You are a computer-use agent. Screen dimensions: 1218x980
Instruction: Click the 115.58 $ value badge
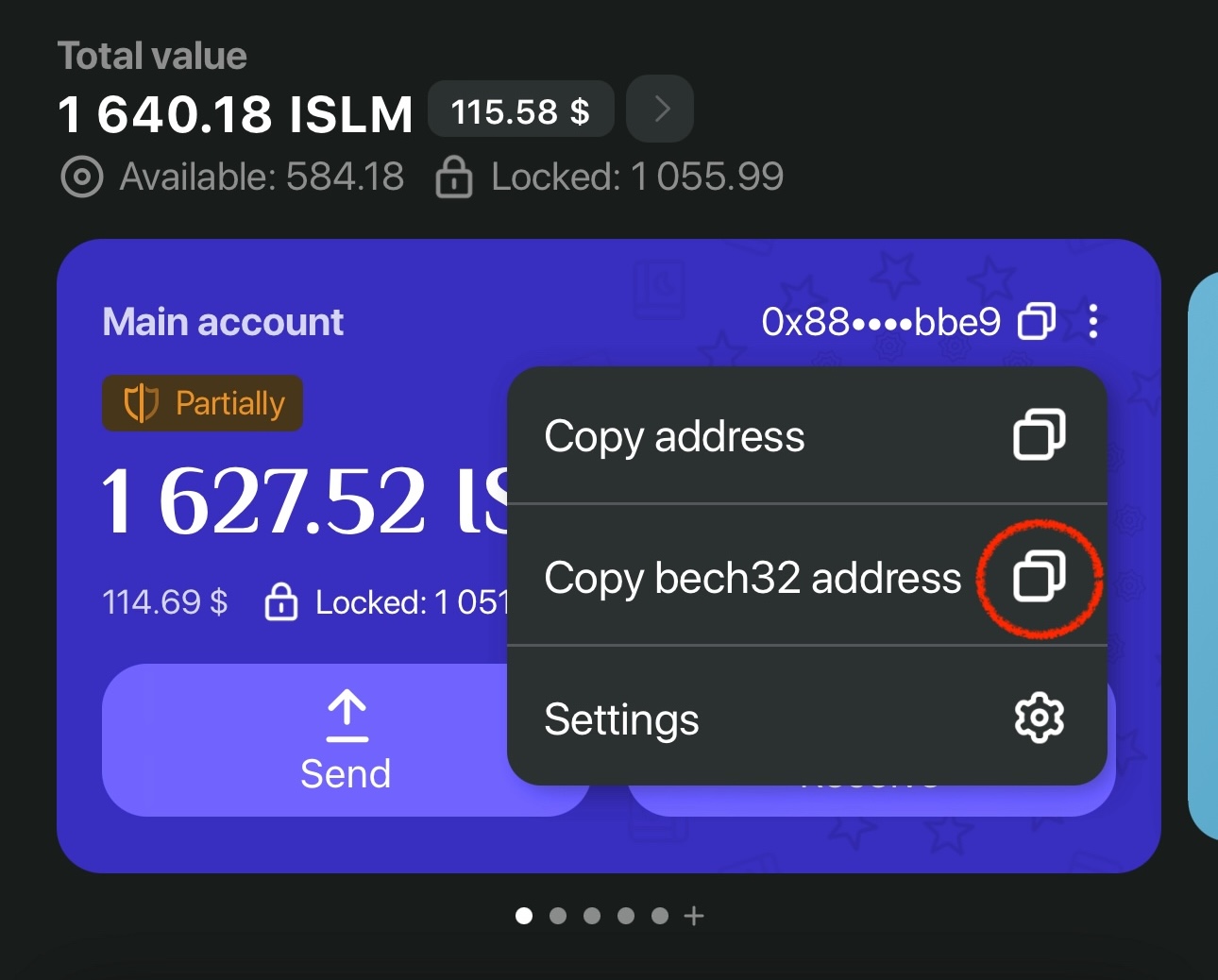(x=520, y=111)
